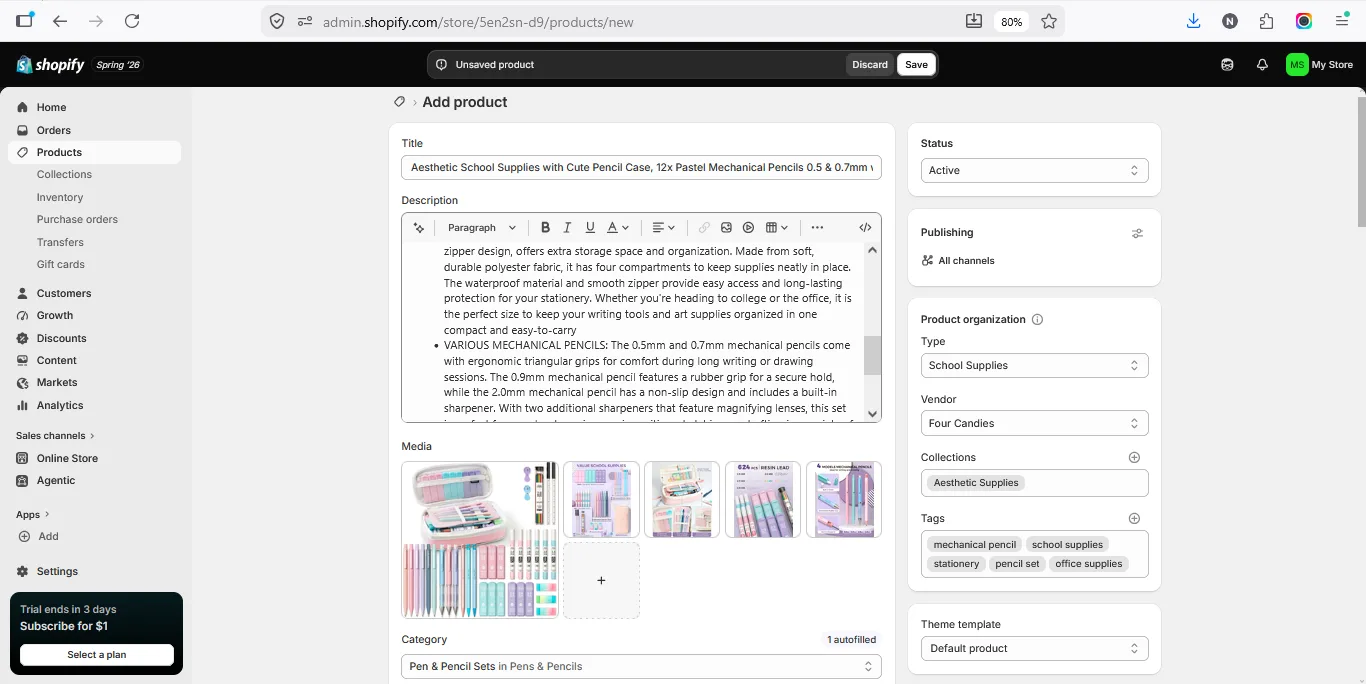Switch description to HTML code view
Image resolution: width=1366 pixels, height=684 pixels.
pyautogui.click(x=865, y=228)
